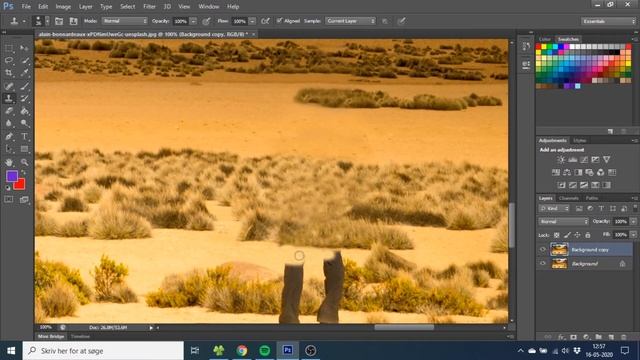
Task: Hide the Background layer
Action: 542,264
